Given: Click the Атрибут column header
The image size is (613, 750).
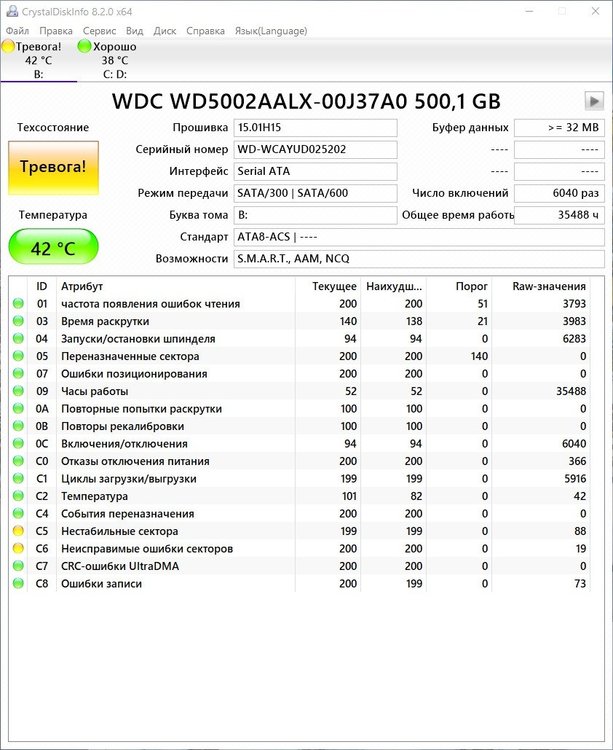Looking at the screenshot, I should click(x=175, y=286).
